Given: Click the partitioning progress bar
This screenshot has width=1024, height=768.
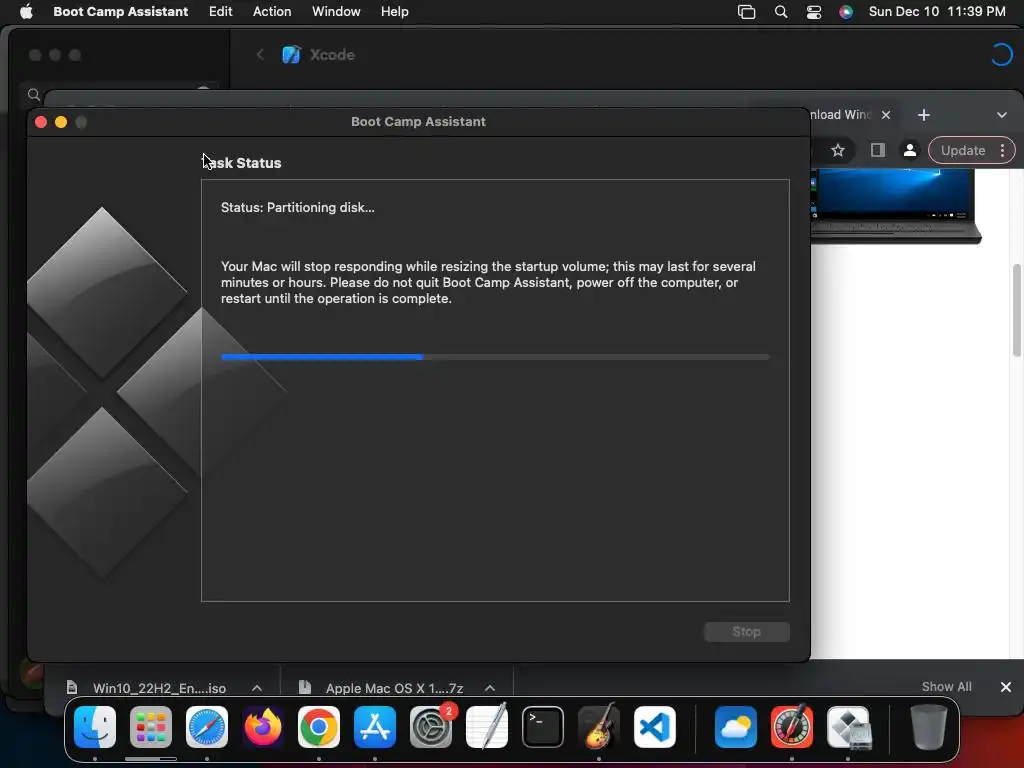Looking at the screenshot, I should point(495,357).
